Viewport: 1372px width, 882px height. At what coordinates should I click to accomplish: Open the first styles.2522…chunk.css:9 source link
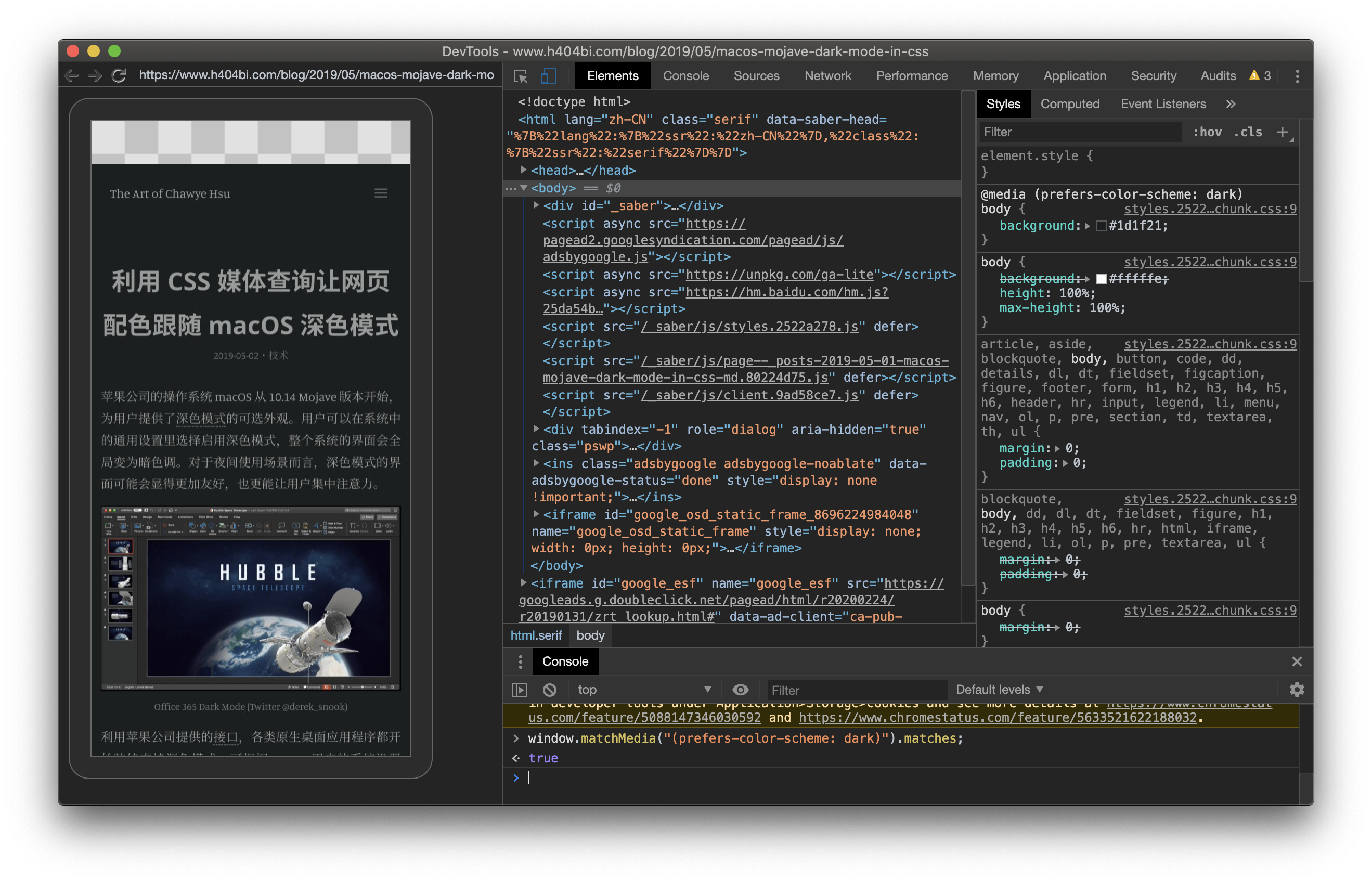(x=1210, y=209)
